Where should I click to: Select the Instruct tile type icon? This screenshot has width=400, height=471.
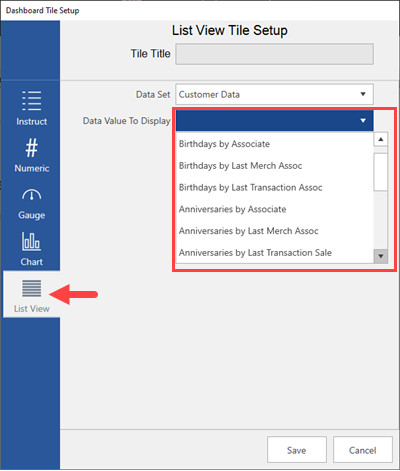[32, 101]
